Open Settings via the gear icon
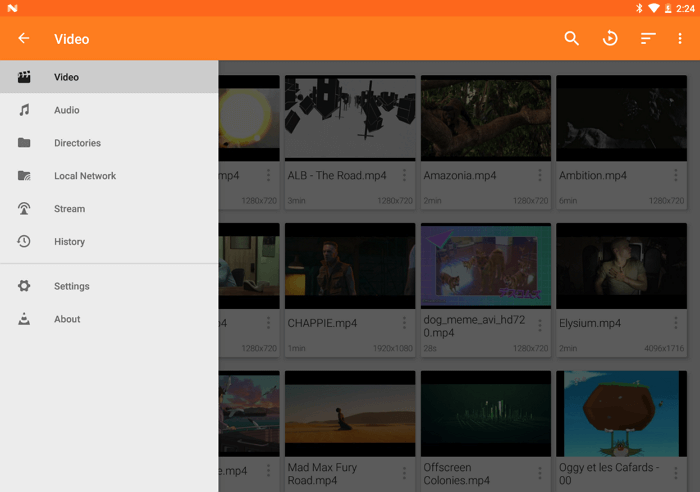The width and height of the screenshot is (700, 492). pos(24,286)
